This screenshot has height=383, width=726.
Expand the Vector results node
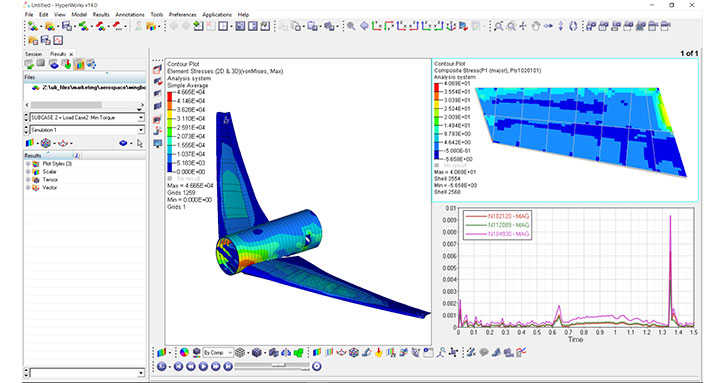click(28, 188)
